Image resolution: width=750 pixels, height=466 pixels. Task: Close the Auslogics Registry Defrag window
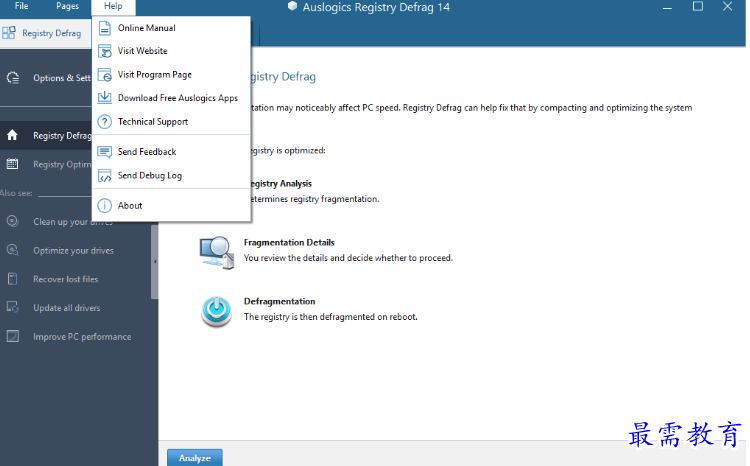(728, 6)
